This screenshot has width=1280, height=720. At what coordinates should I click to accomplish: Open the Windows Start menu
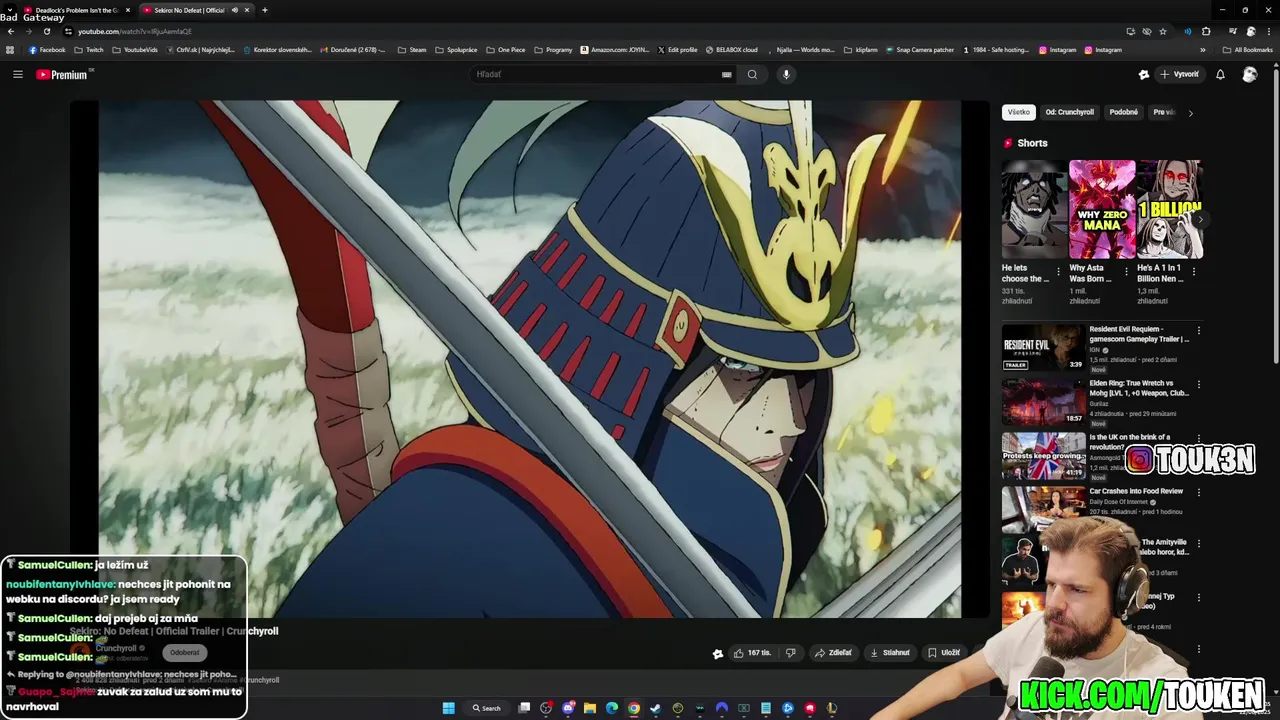(x=449, y=708)
